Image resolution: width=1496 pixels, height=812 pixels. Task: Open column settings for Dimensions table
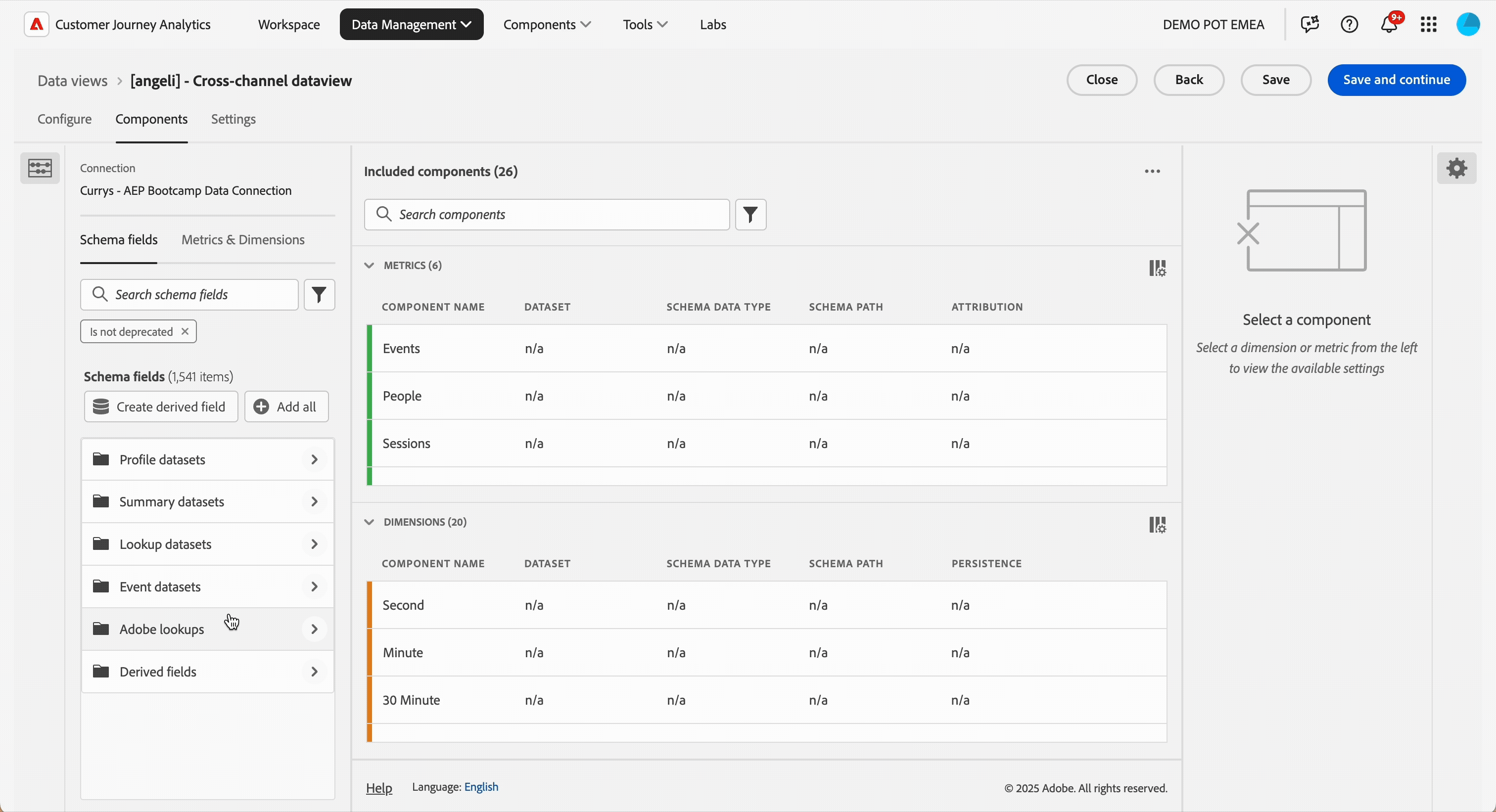click(x=1158, y=525)
